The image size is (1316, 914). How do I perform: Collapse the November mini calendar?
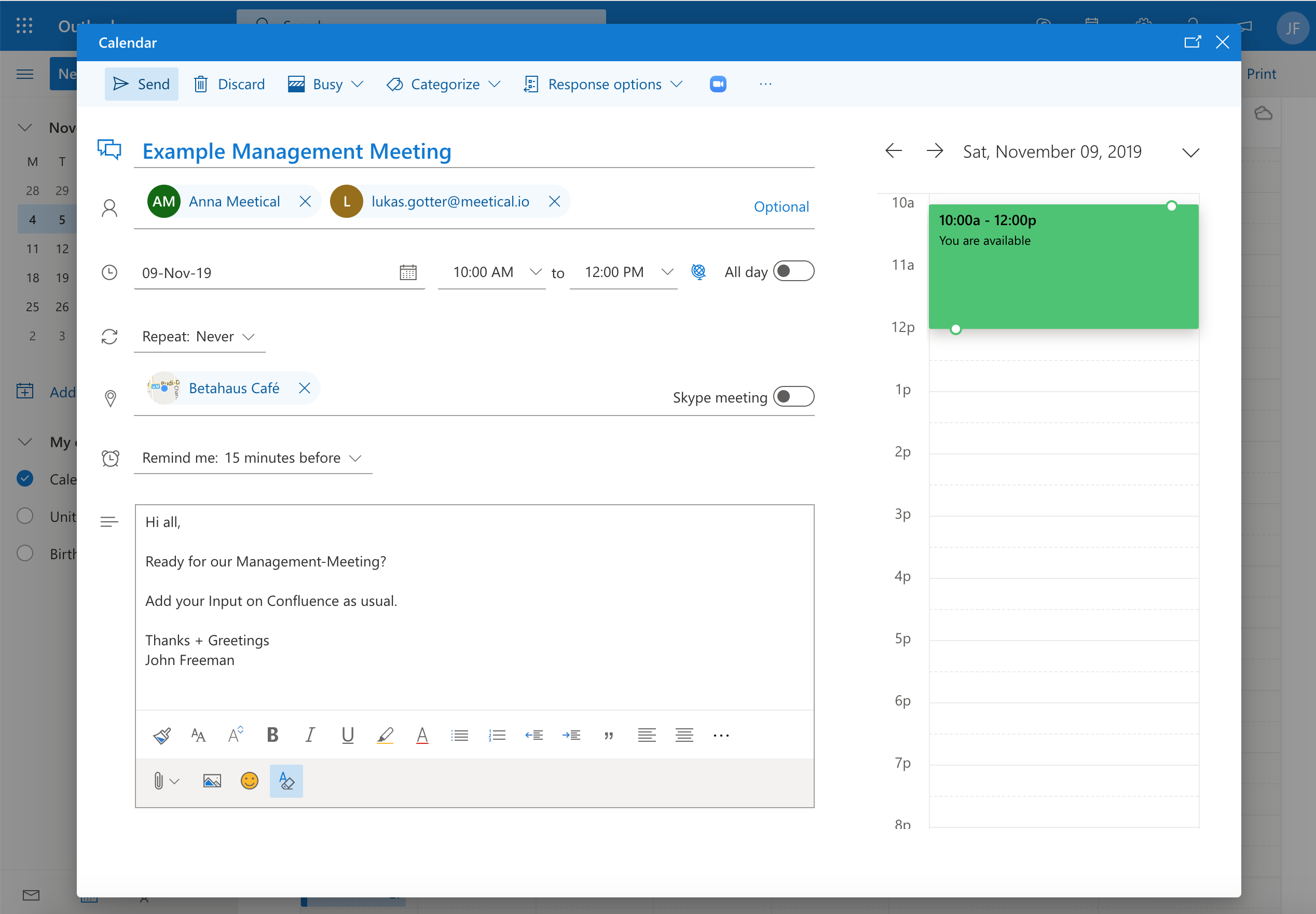pos(24,127)
